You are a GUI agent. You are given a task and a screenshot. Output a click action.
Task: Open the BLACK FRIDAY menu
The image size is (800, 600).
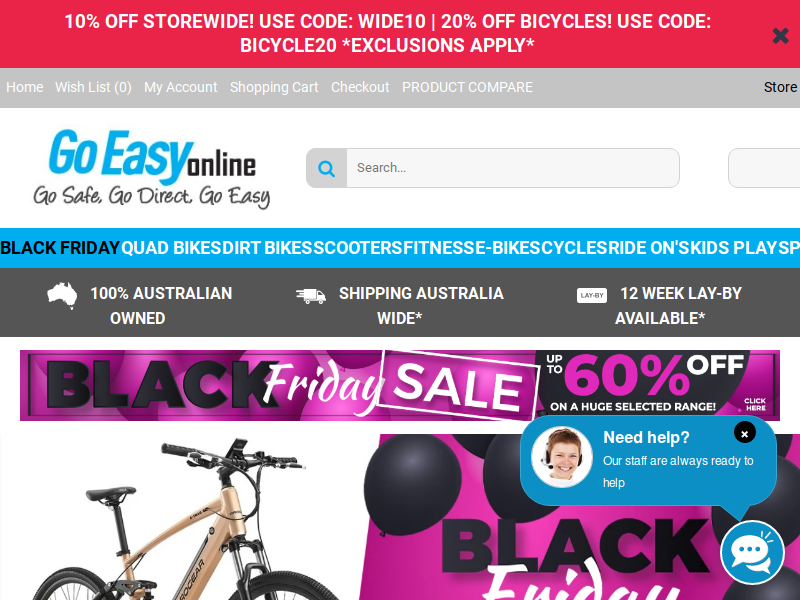(x=60, y=248)
